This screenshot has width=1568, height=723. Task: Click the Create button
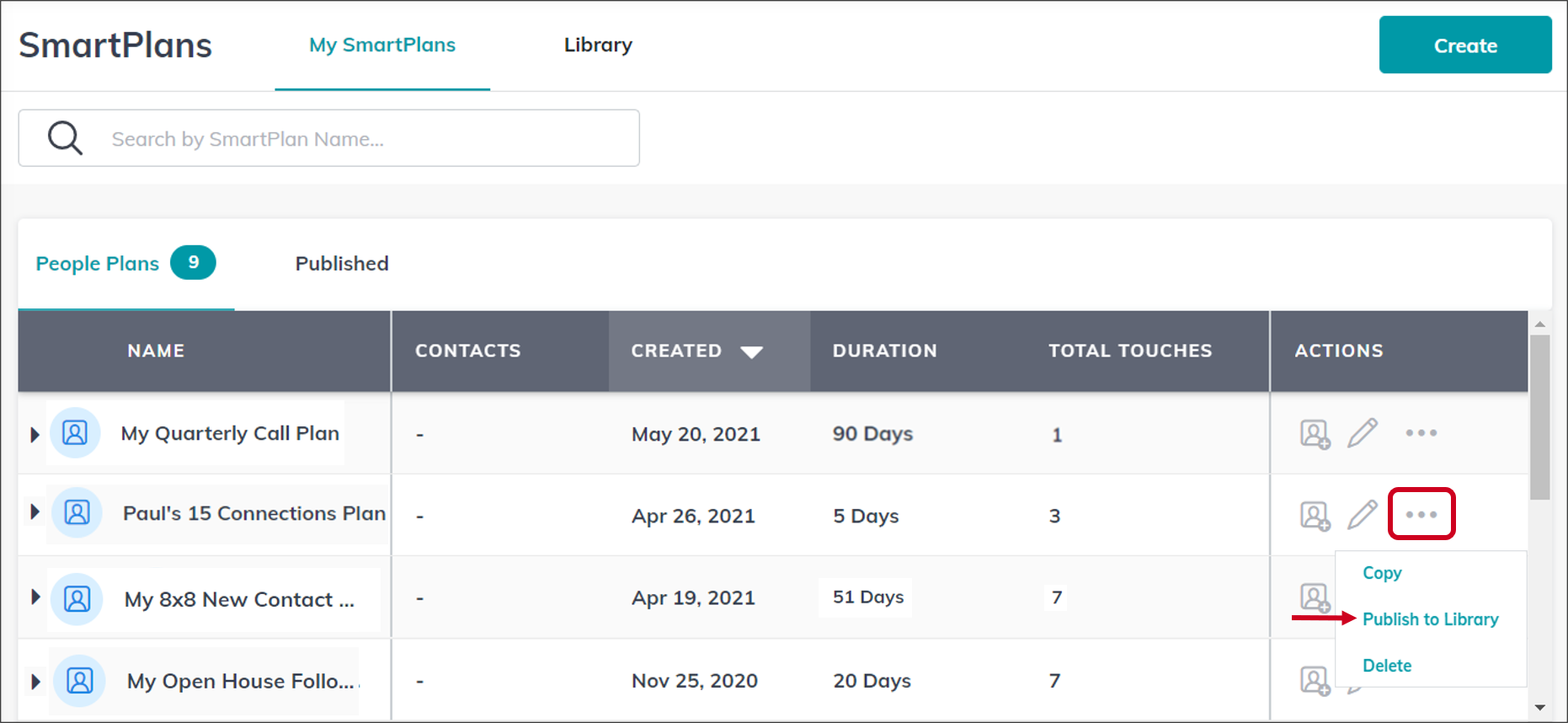[1465, 45]
